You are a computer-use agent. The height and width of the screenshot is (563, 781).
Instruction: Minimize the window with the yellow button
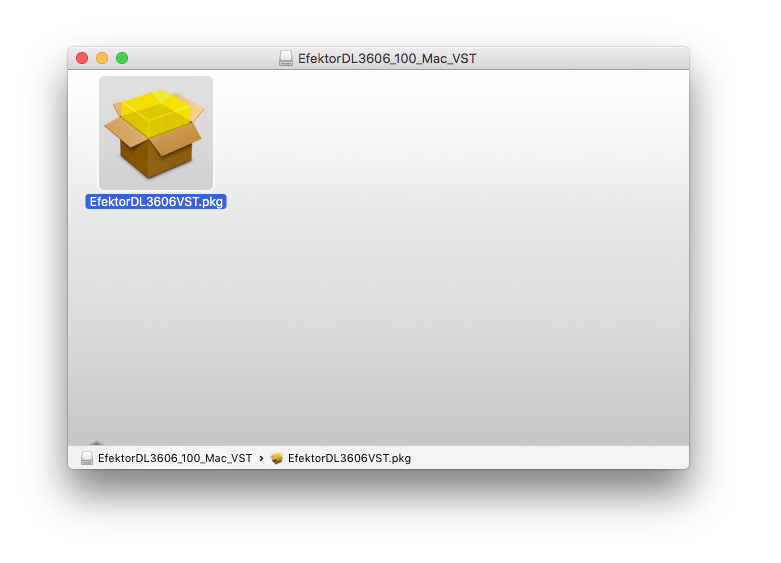[102, 58]
